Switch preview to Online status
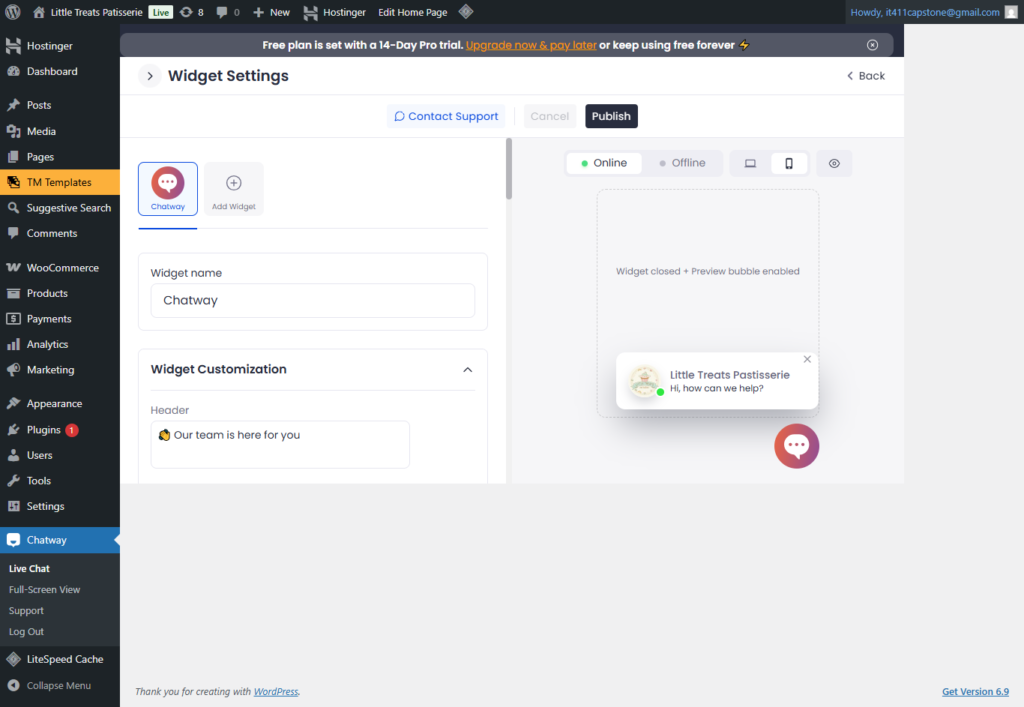 (604, 164)
